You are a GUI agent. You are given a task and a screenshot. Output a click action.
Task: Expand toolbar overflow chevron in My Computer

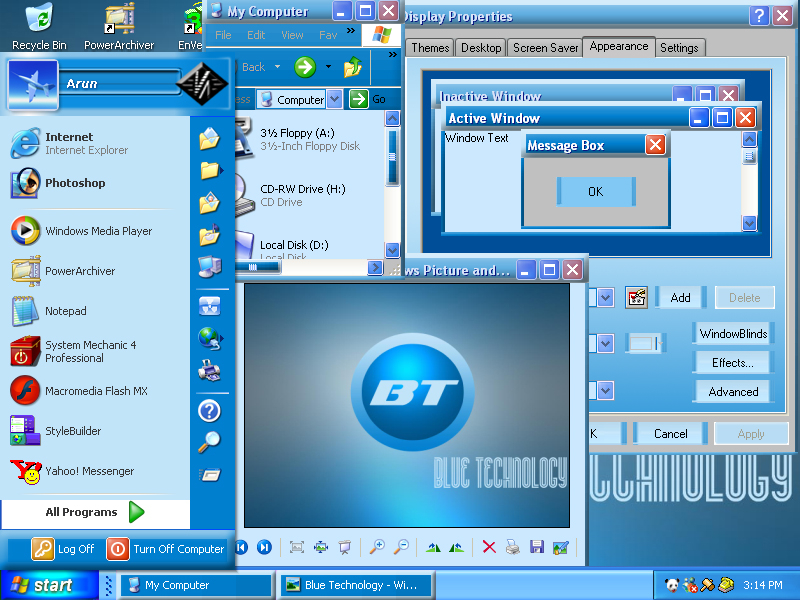[392, 54]
